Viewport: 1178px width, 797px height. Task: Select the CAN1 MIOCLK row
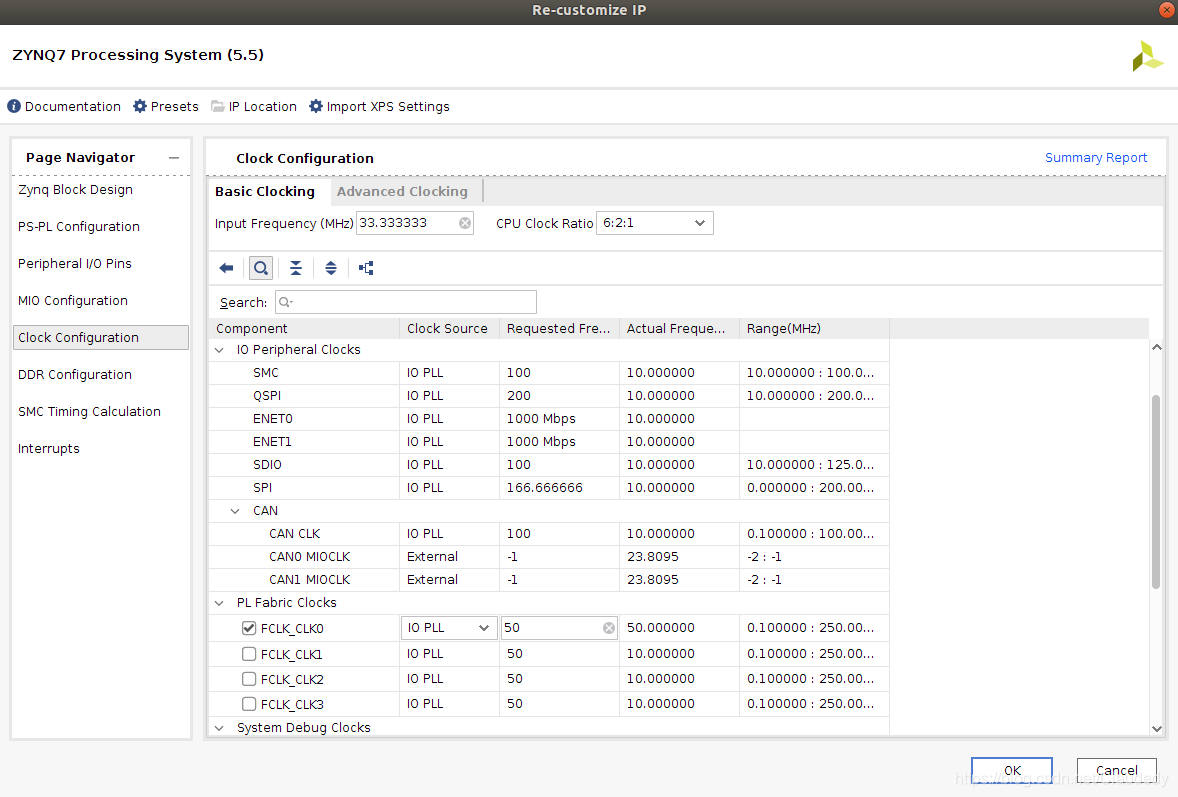coord(549,580)
